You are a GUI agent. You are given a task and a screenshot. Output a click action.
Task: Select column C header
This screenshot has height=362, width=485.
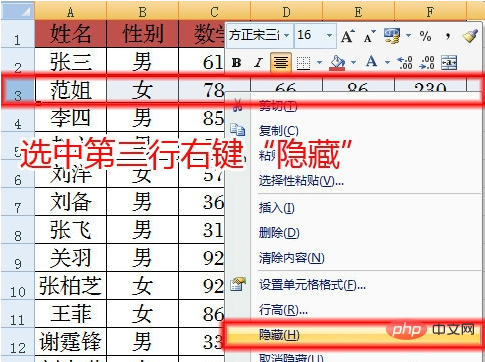click(214, 11)
